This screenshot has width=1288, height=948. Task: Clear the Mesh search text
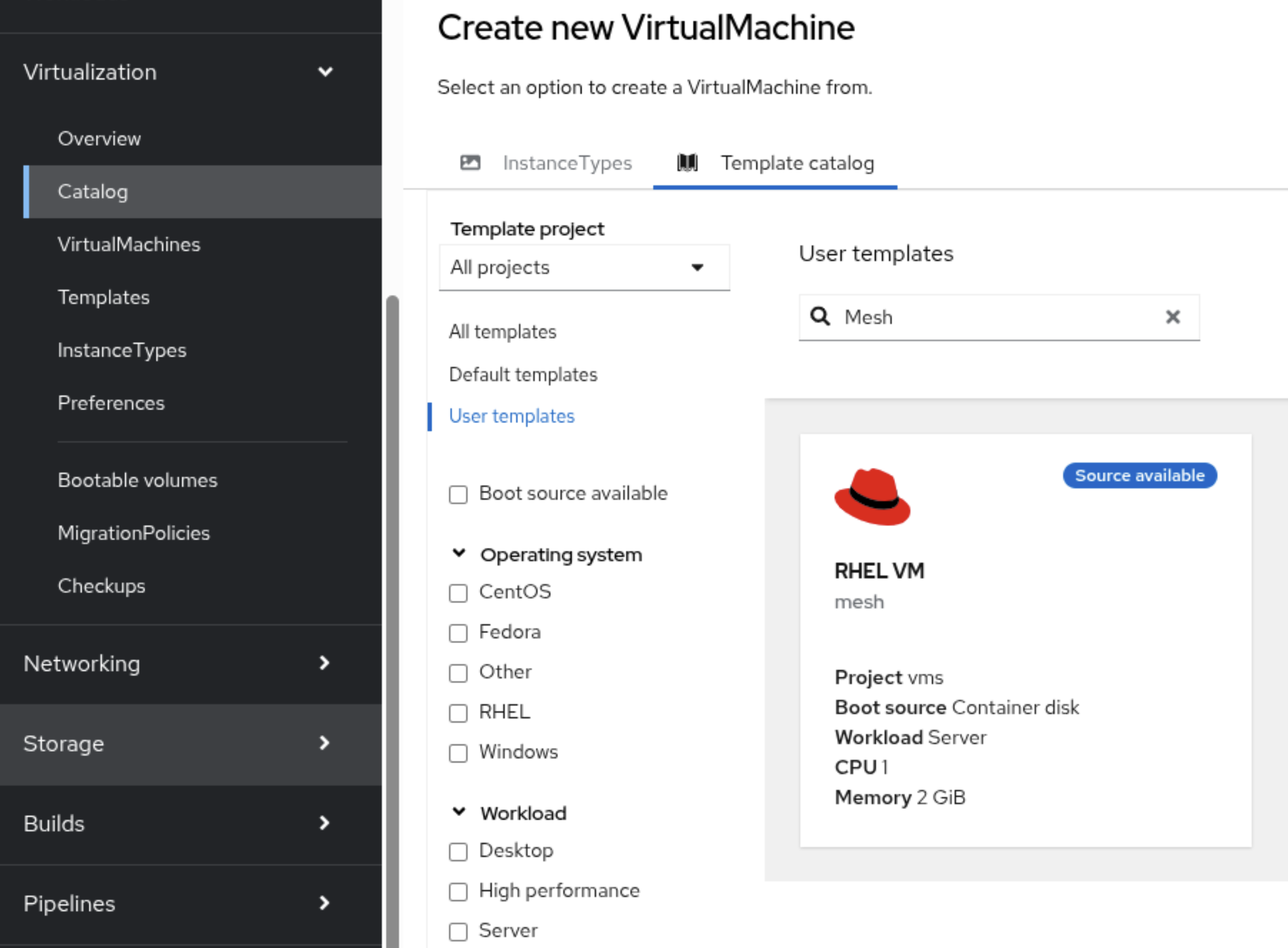click(1173, 317)
